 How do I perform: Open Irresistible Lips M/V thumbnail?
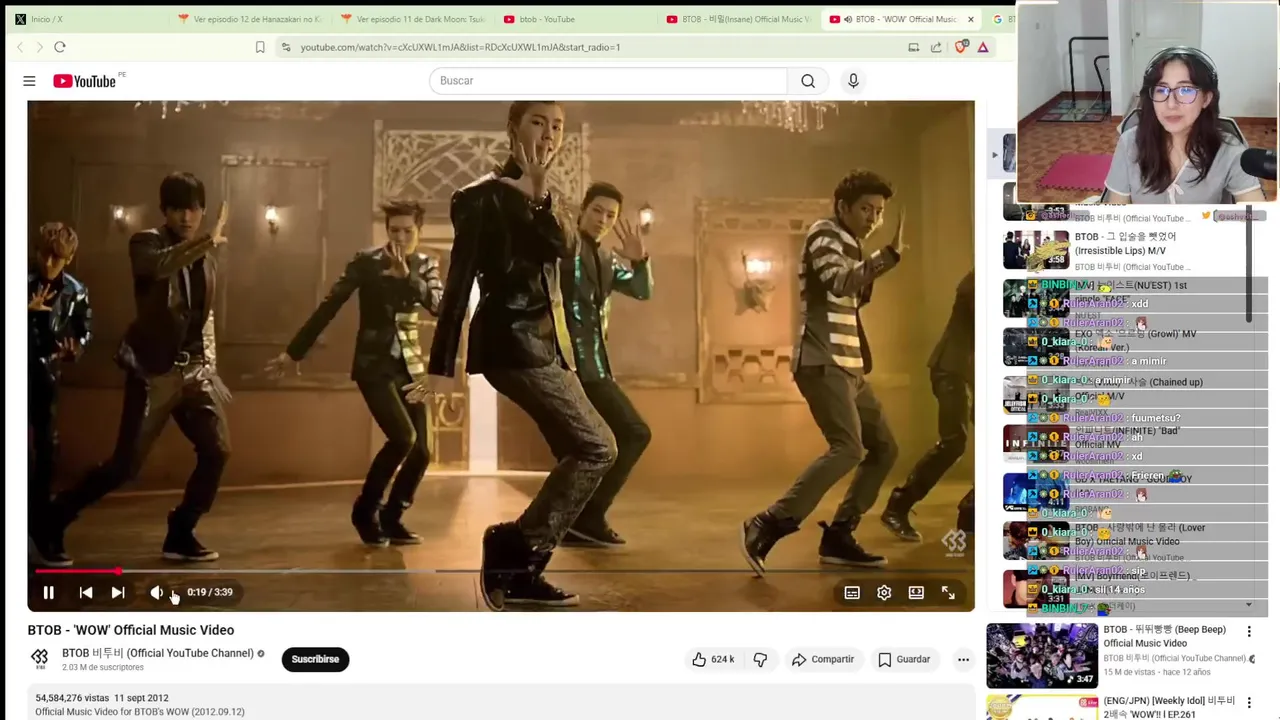click(x=1036, y=250)
